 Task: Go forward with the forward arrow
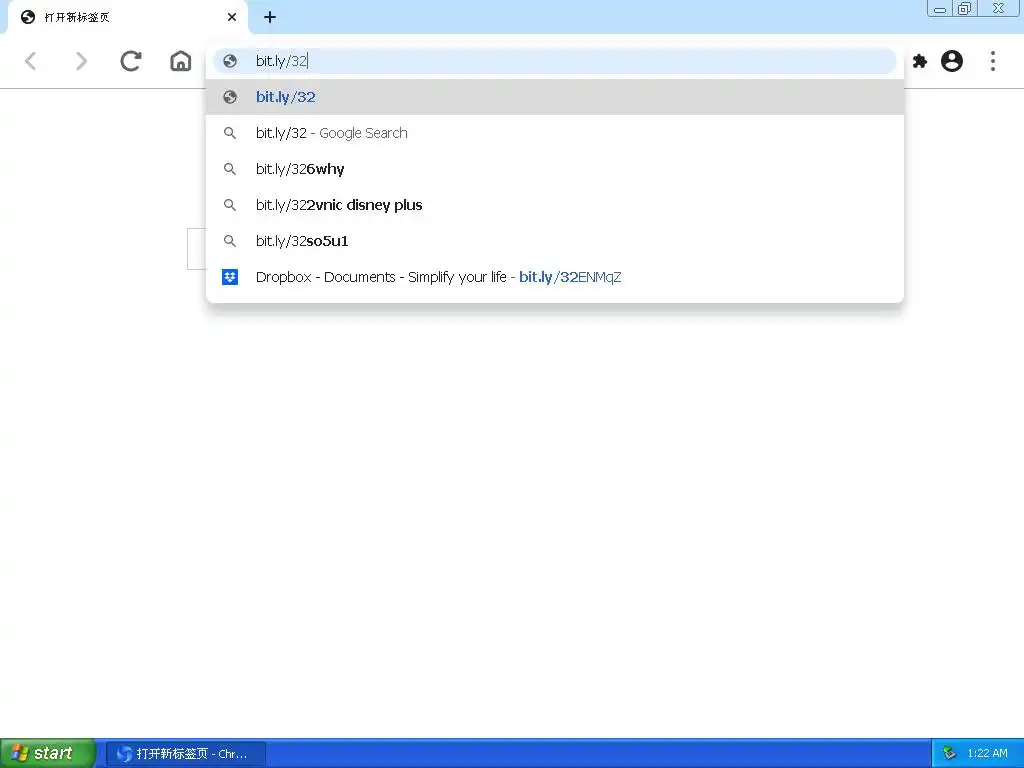coord(80,61)
